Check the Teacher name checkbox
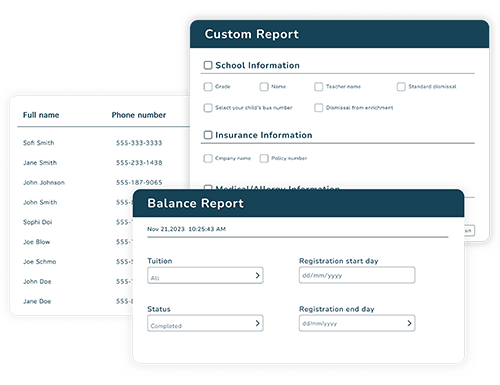This screenshot has width=500, height=385. tap(319, 87)
